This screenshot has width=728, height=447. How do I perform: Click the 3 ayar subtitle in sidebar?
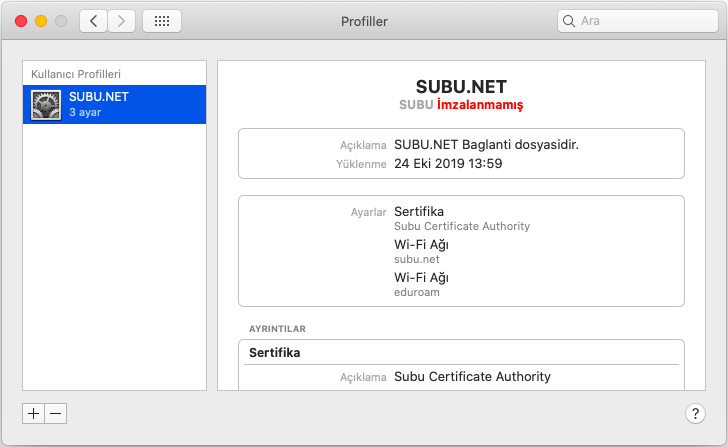coord(85,112)
